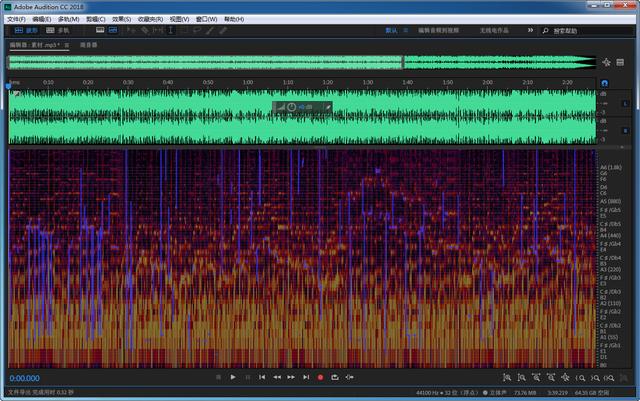Open the editor panel menu icon
Screen dimensions: 640x401
click(67, 45)
